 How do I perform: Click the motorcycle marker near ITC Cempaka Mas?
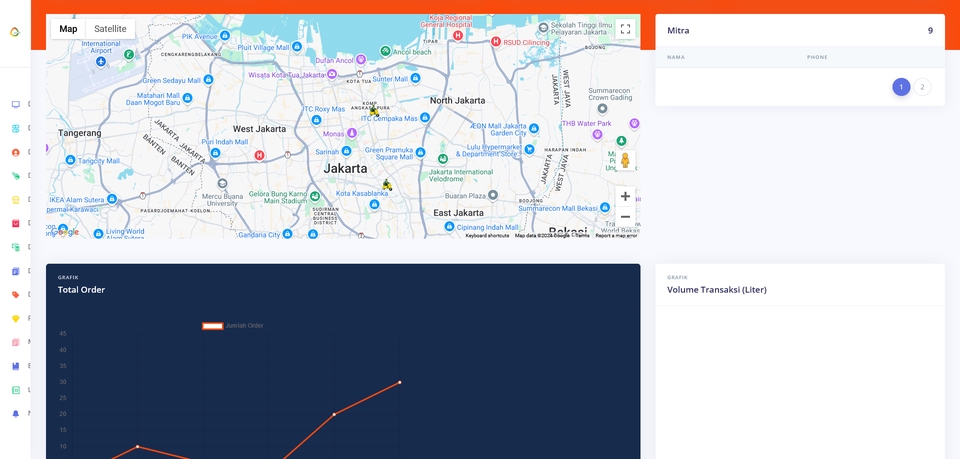373,111
